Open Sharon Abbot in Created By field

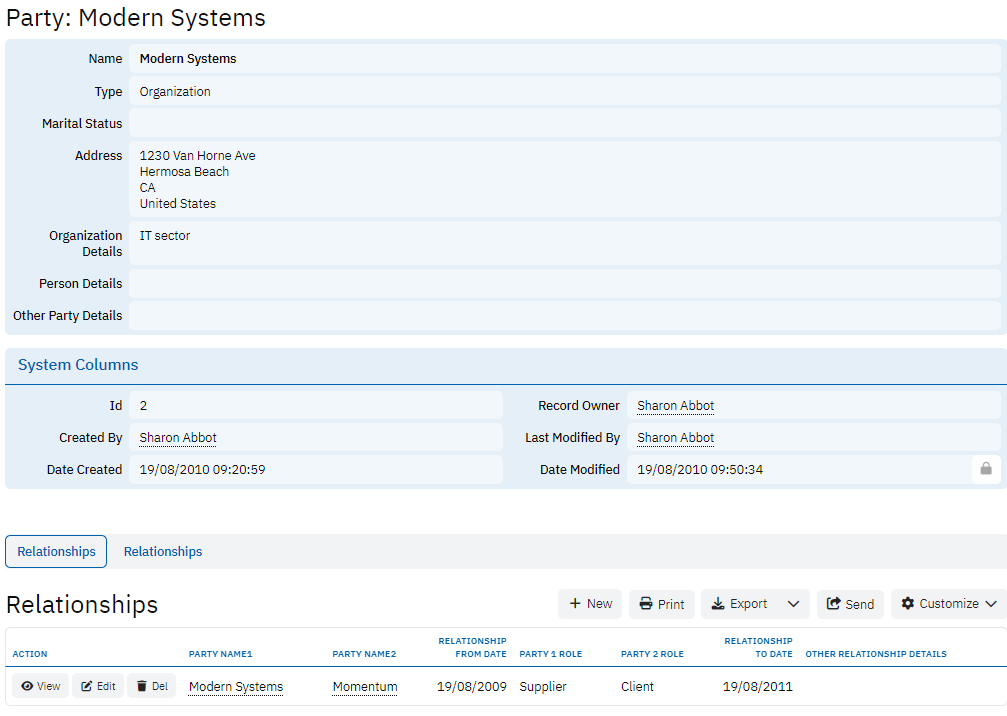click(178, 438)
